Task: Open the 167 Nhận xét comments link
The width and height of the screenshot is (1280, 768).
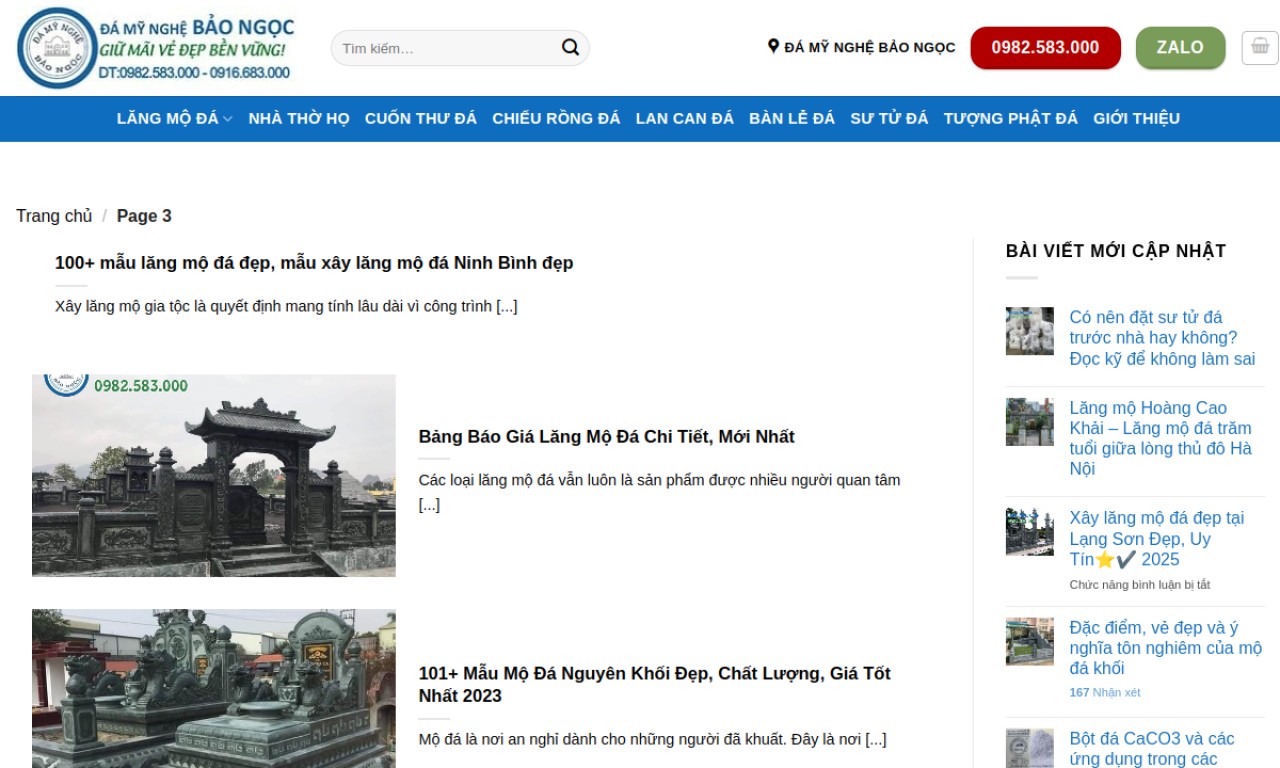Action: point(1105,692)
